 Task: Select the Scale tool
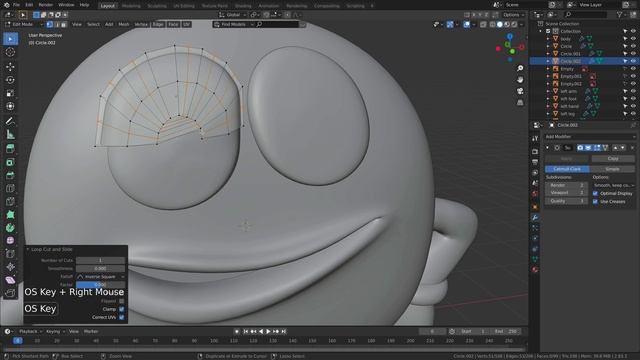[x=10, y=93]
